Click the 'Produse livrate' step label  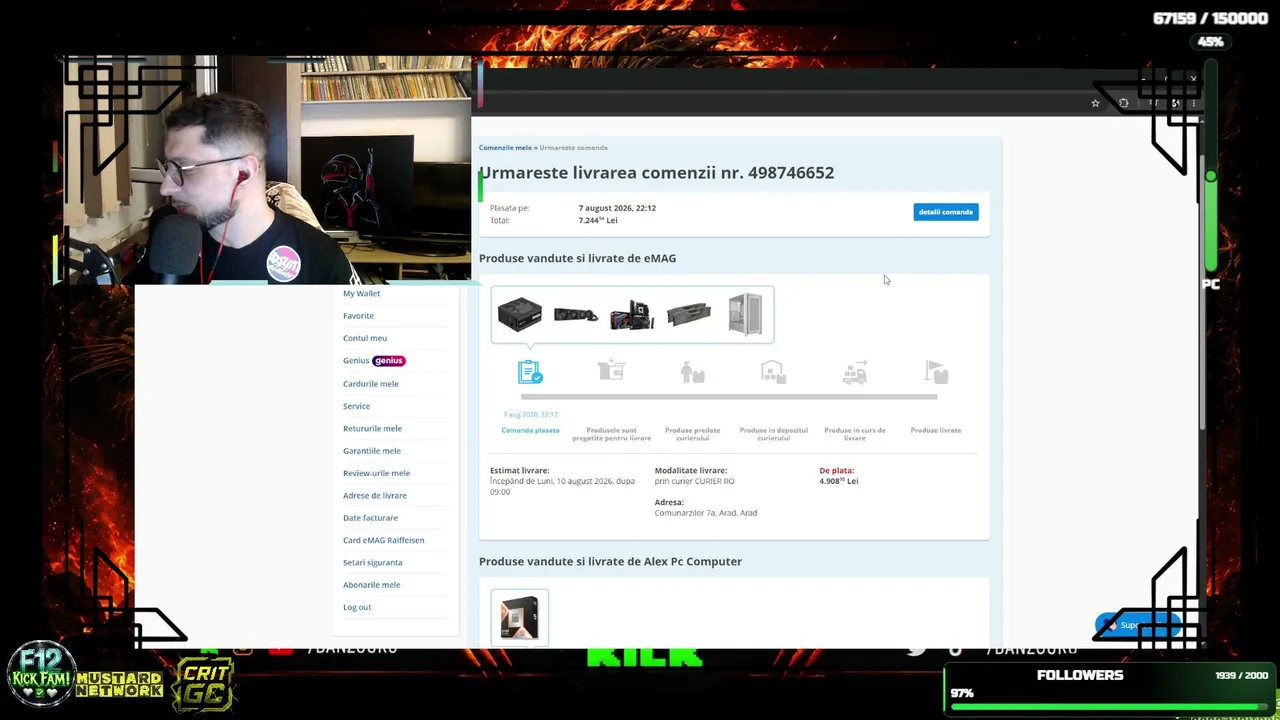[936, 430]
